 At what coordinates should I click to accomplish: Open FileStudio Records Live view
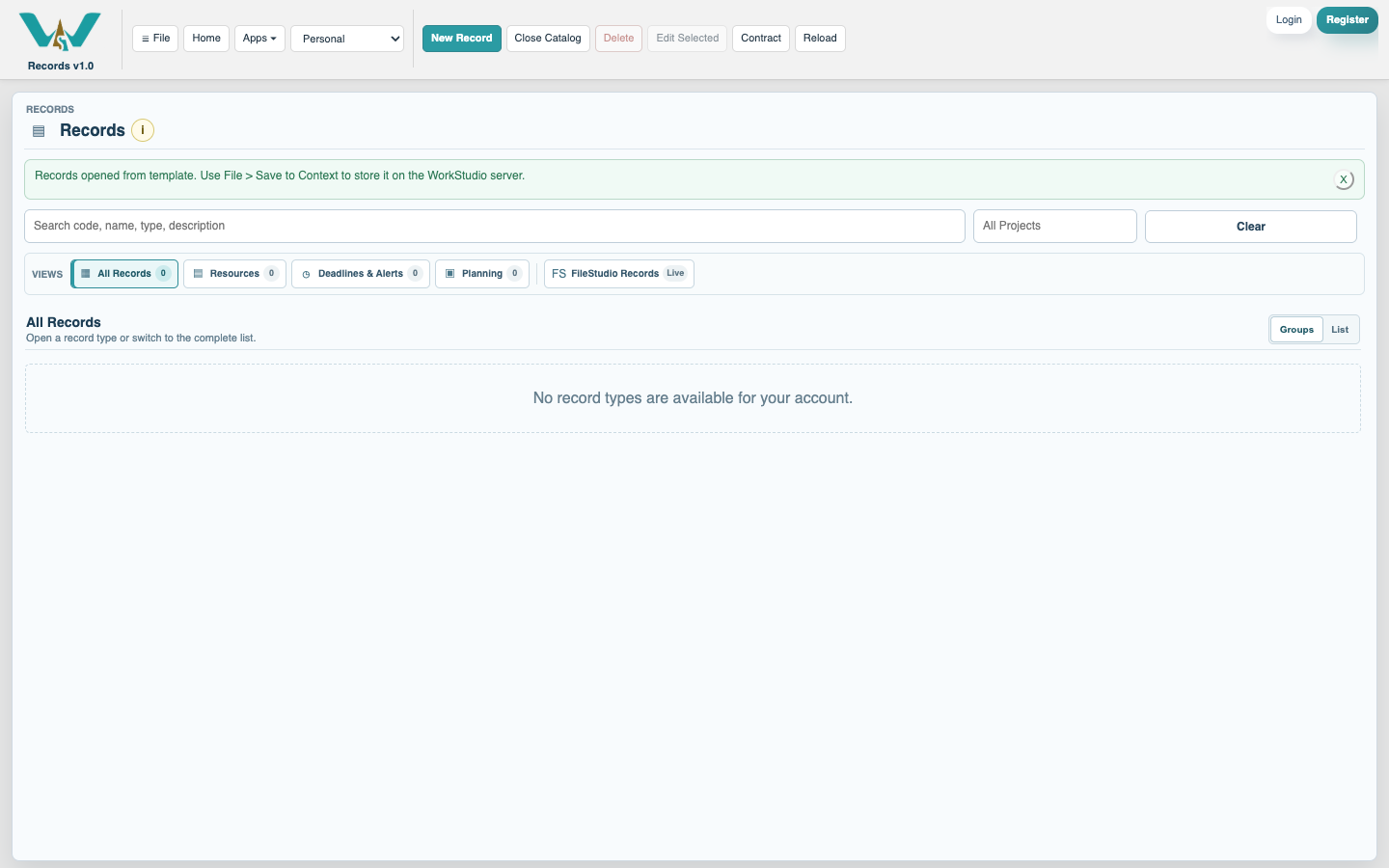point(619,274)
